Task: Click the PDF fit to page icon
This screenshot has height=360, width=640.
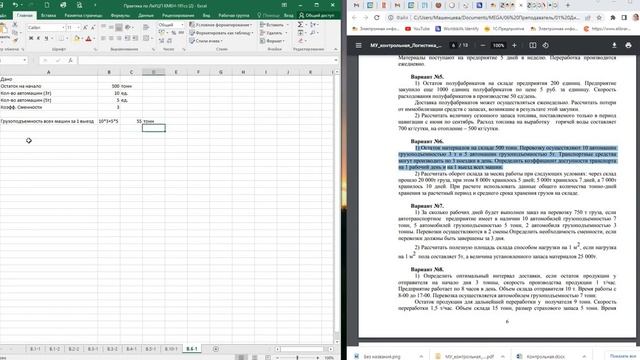Action: tap(533, 45)
